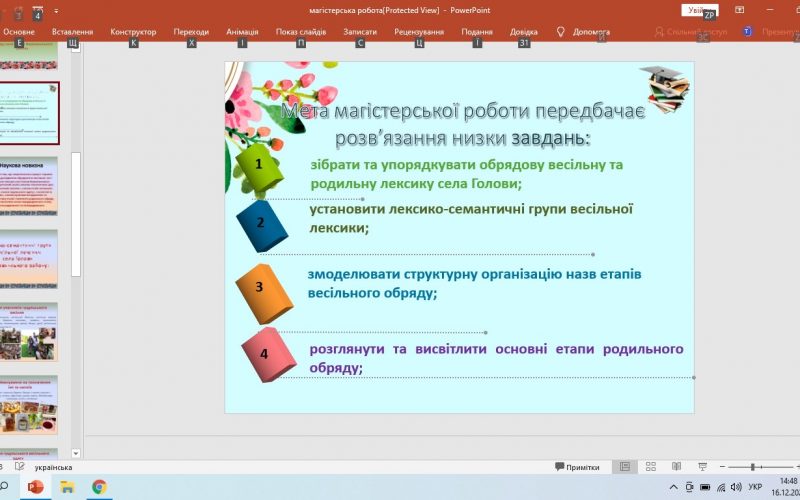The image size is (800, 500).
Task: Switch to the Переходи tab
Action: (x=191, y=32)
